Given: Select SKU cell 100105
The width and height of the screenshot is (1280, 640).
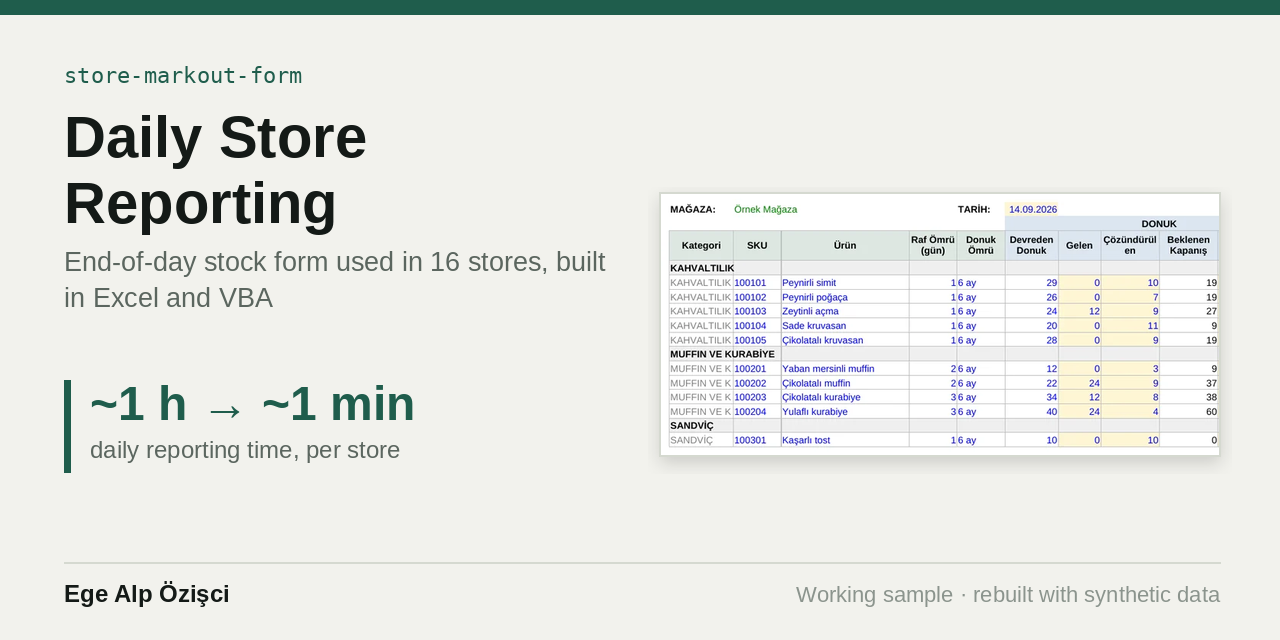Looking at the screenshot, I should (x=757, y=340).
